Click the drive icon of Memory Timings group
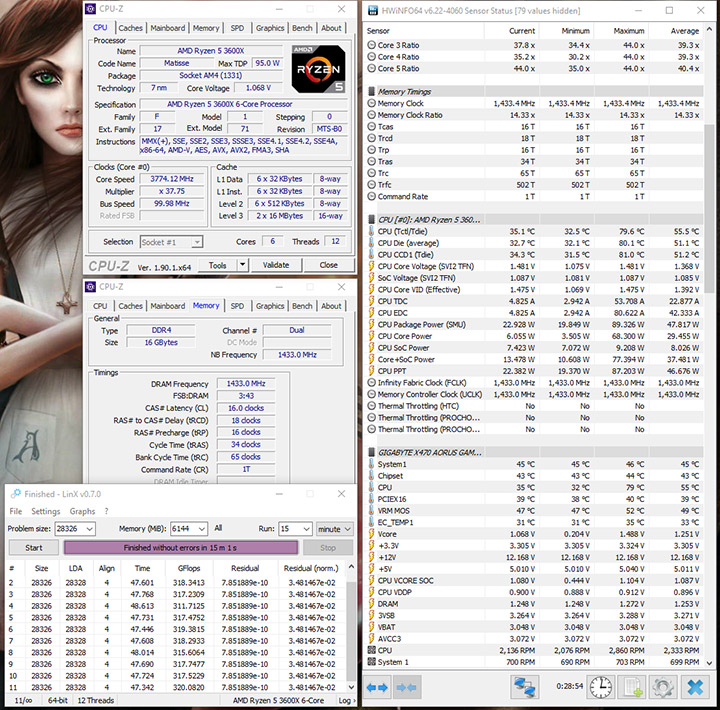The height and width of the screenshot is (710, 720). [372, 91]
